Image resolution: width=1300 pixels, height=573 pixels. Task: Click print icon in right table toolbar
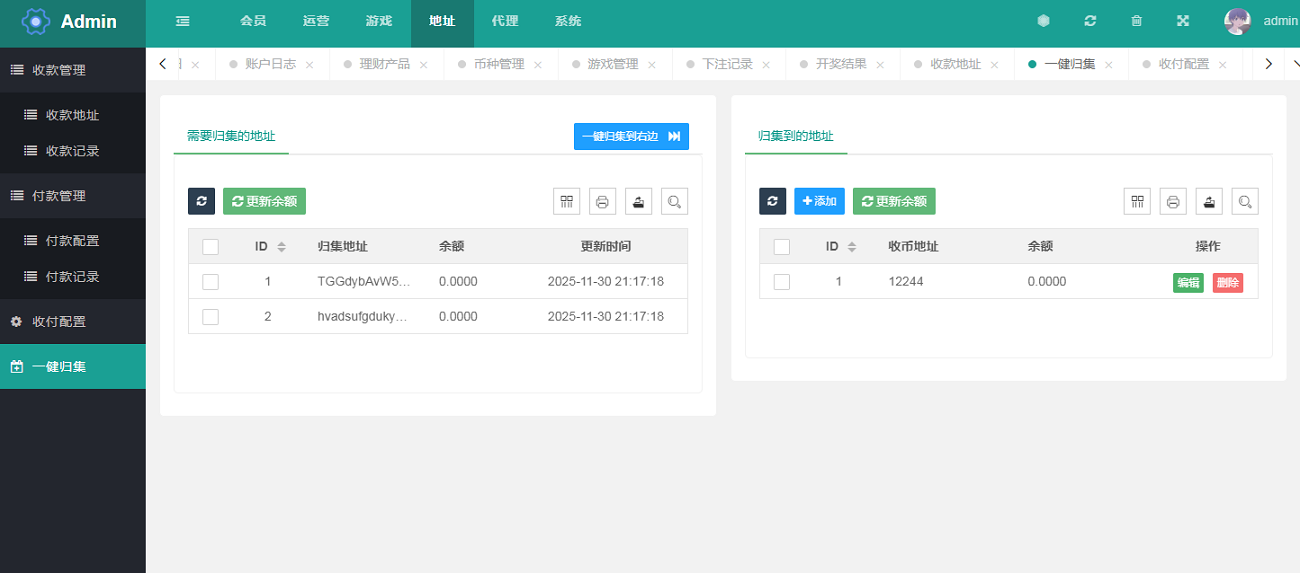(x=1174, y=201)
